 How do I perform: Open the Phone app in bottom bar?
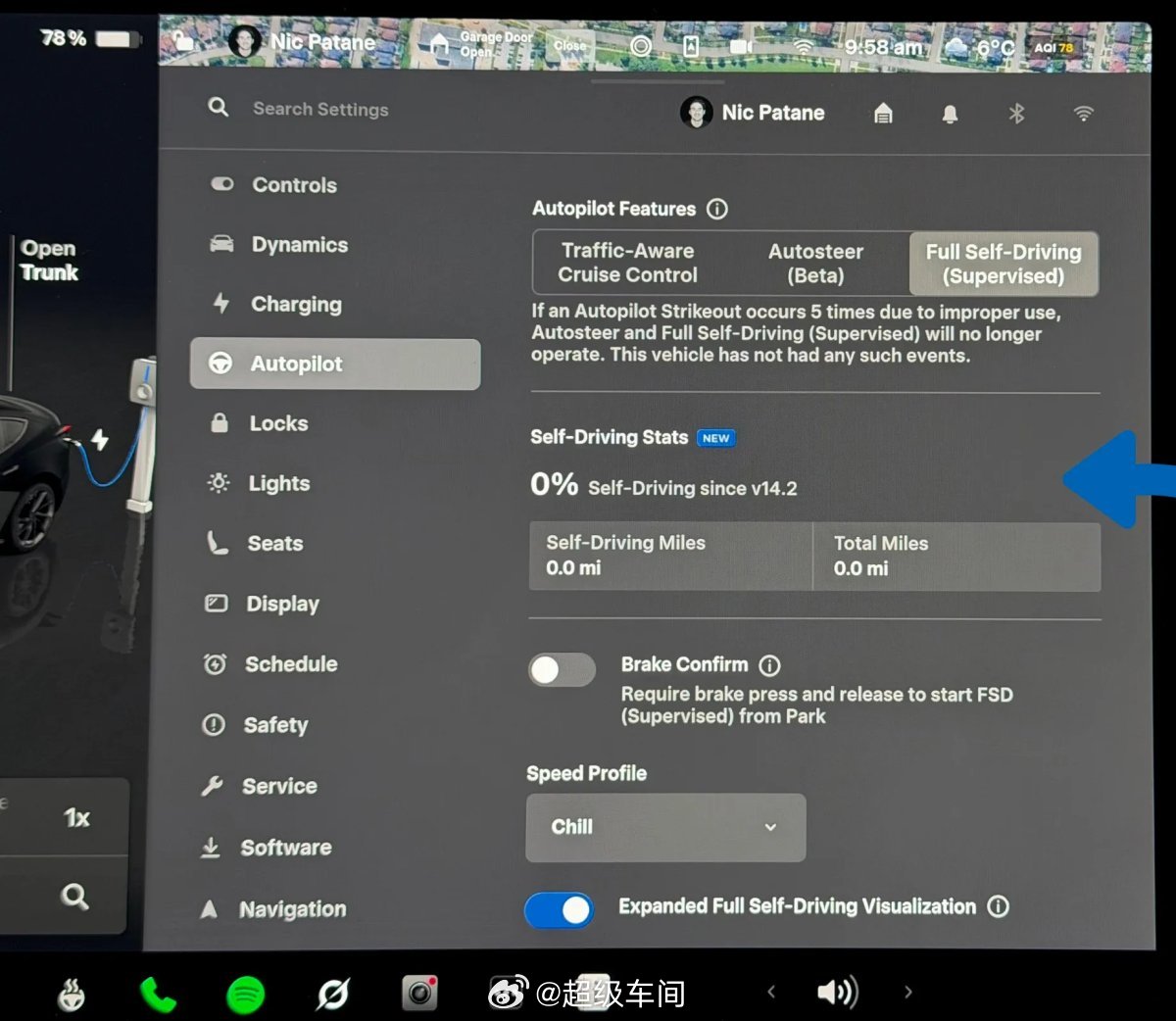(157, 995)
